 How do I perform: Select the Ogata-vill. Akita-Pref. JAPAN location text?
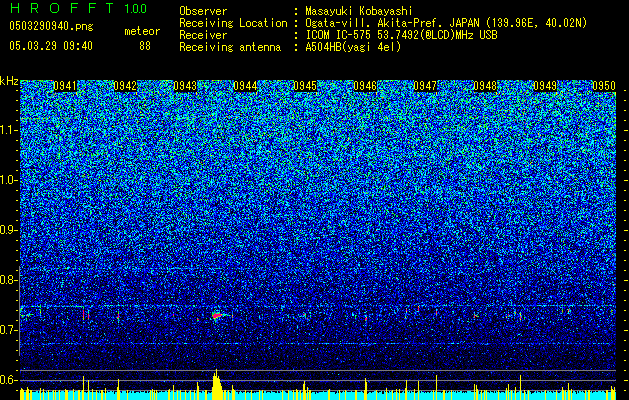446,23
